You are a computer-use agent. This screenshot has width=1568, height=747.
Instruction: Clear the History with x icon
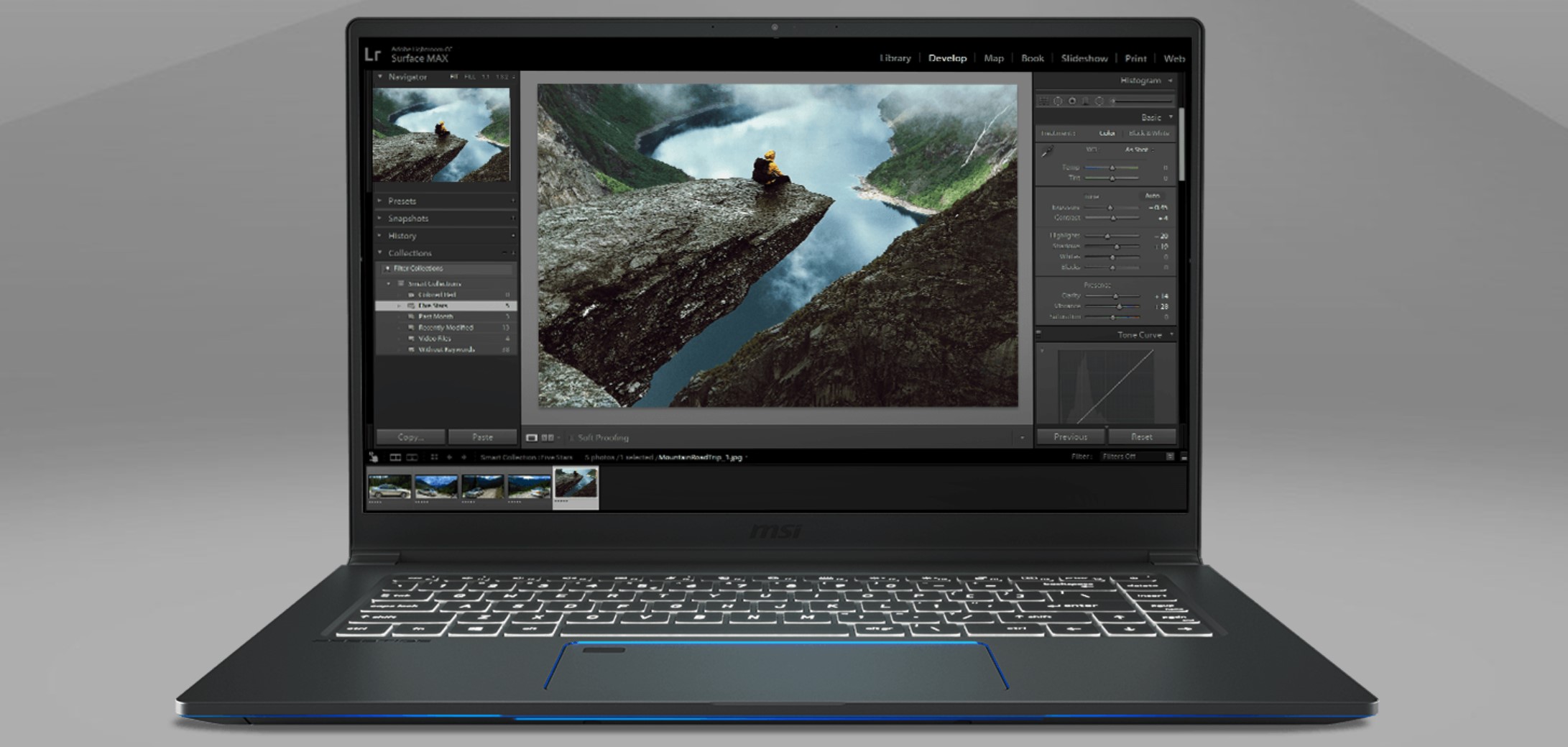[512, 235]
